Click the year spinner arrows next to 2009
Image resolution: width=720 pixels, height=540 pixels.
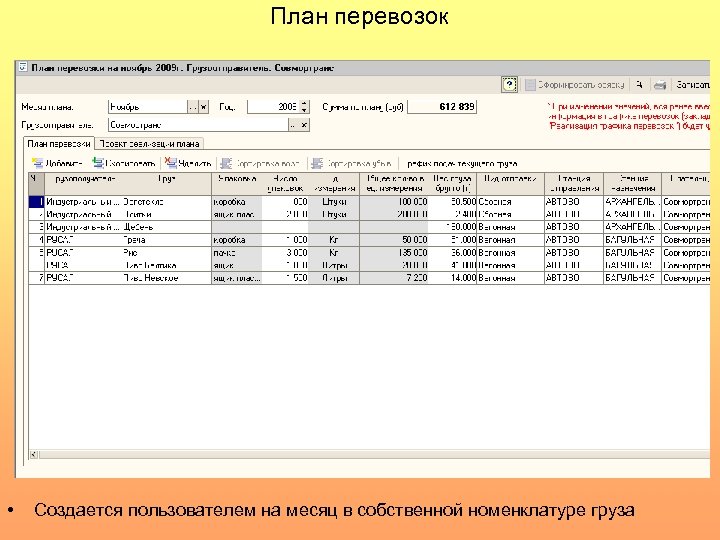[304, 107]
